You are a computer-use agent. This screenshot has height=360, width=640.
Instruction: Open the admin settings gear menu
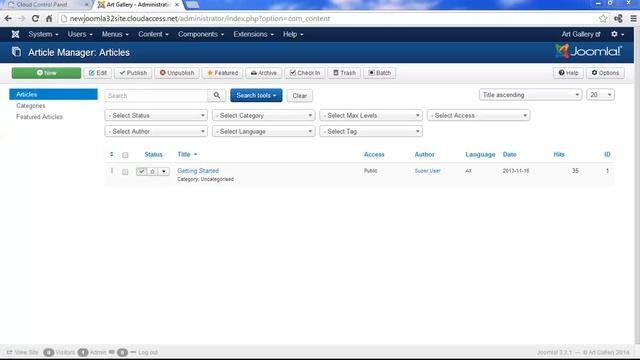(617, 34)
